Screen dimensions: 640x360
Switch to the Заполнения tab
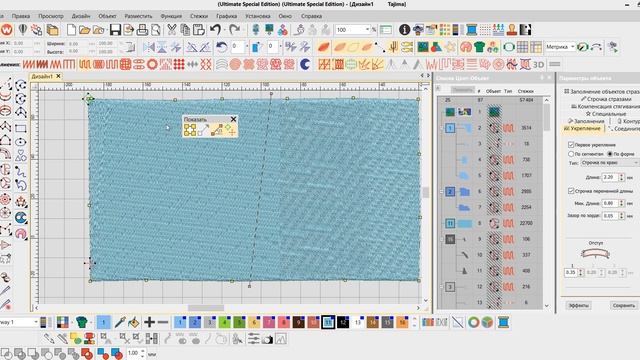(586, 121)
